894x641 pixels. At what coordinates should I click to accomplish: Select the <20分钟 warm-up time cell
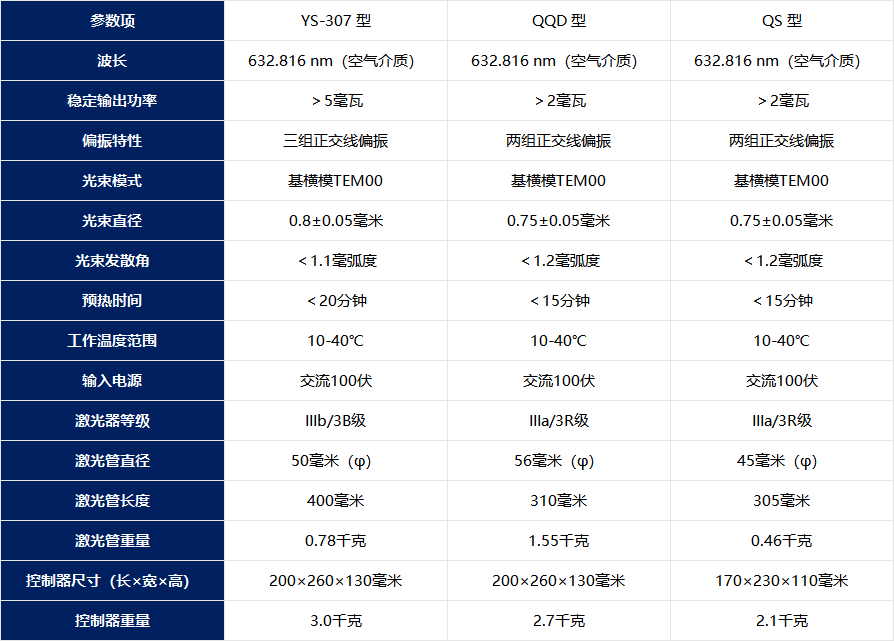tap(335, 301)
